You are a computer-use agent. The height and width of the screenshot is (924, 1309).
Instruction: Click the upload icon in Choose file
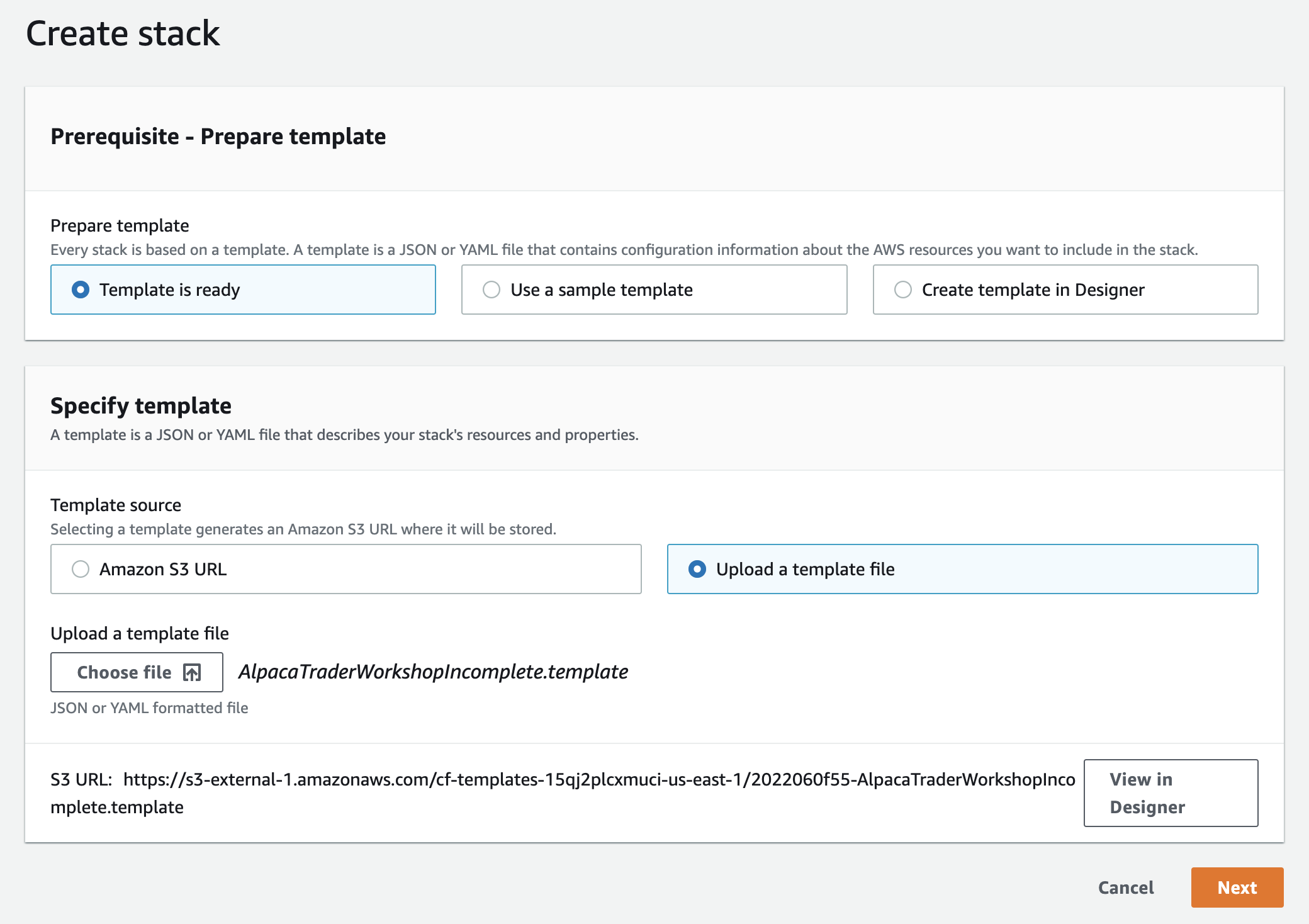(x=192, y=672)
